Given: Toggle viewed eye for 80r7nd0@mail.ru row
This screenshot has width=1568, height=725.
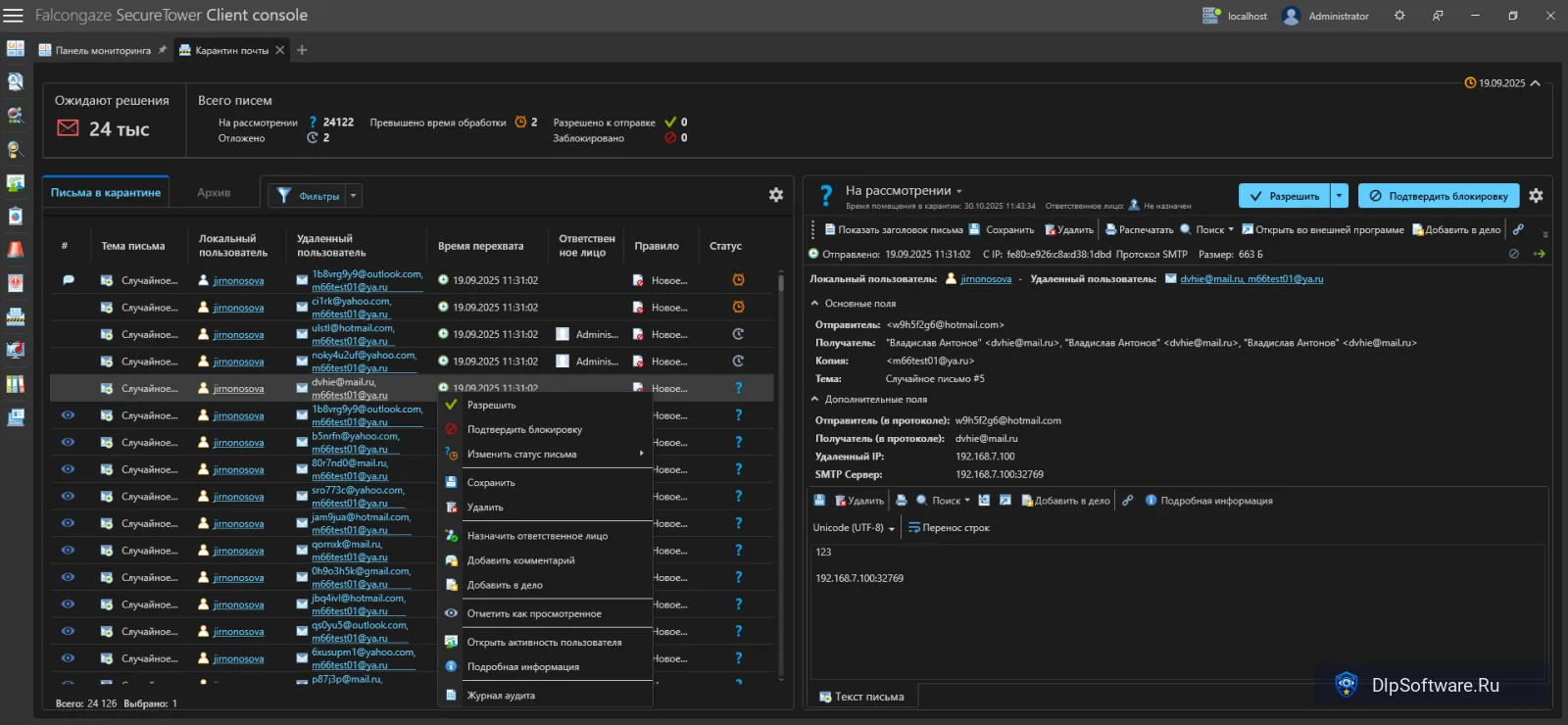Looking at the screenshot, I should click(x=68, y=469).
